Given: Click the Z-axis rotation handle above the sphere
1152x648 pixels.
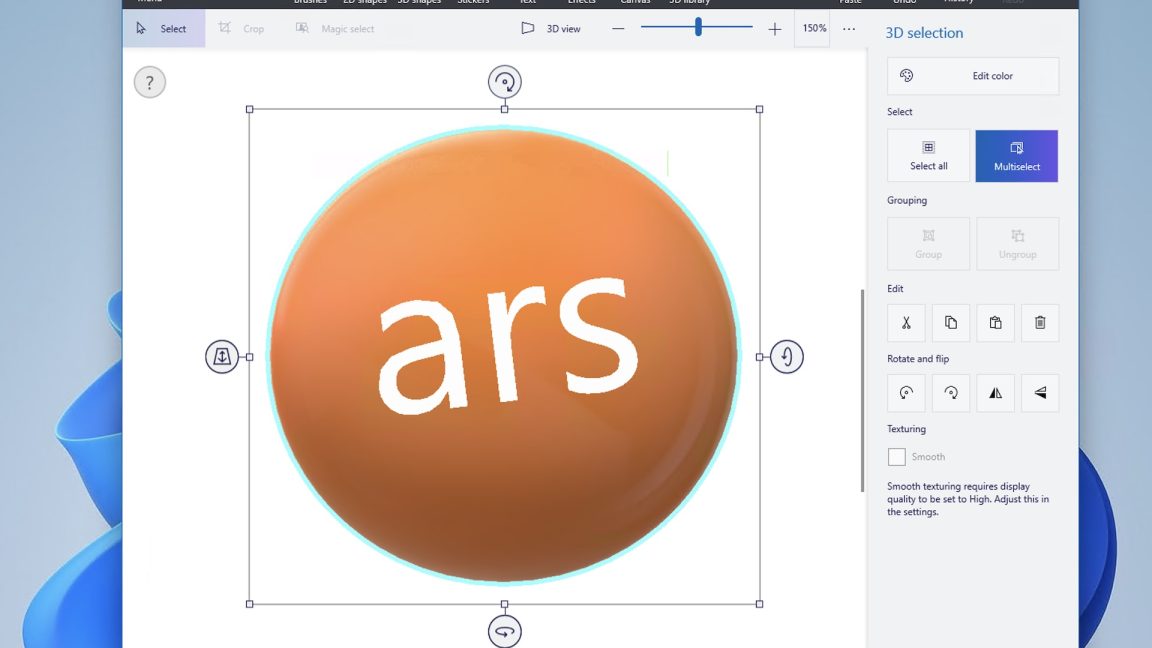Looking at the screenshot, I should 504,82.
